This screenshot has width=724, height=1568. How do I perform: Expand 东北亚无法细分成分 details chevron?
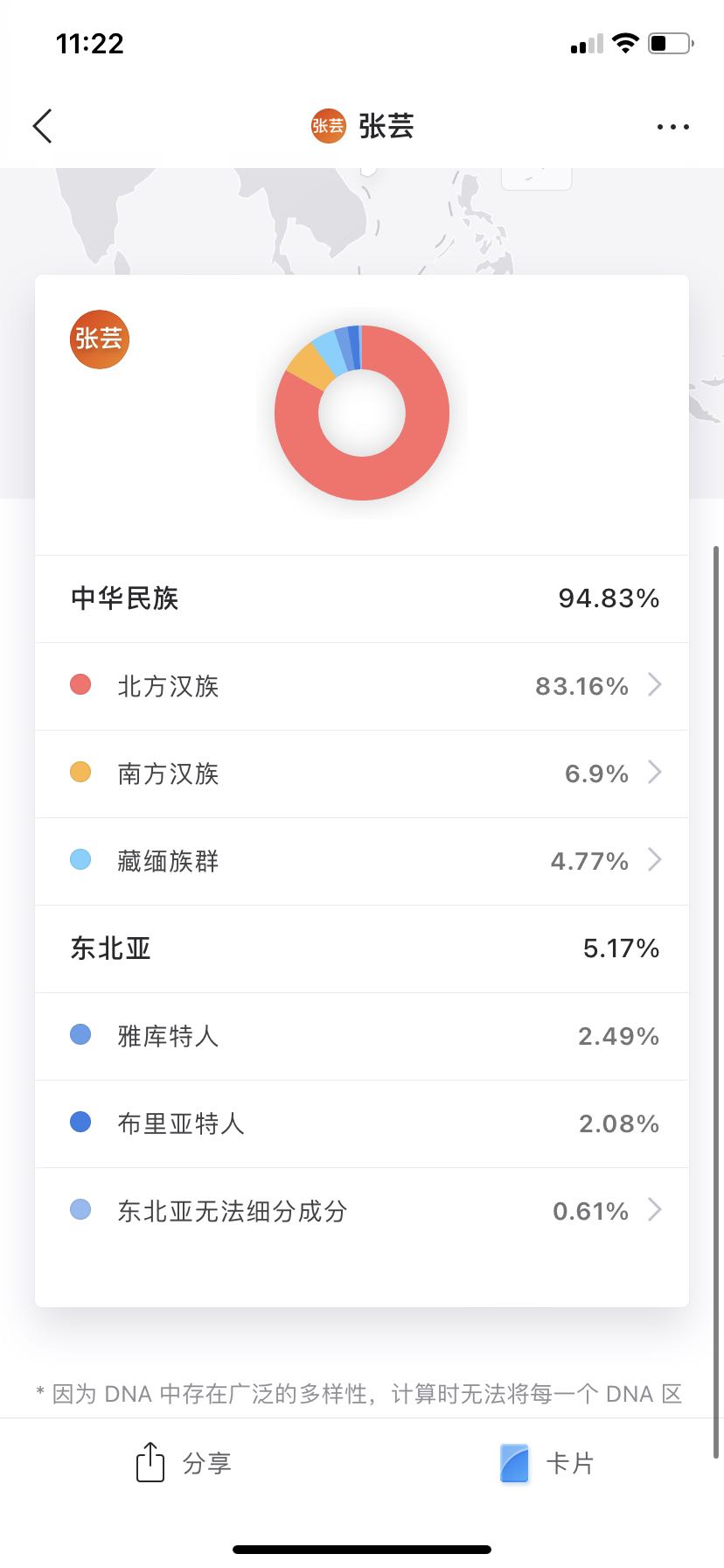click(x=654, y=1210)
